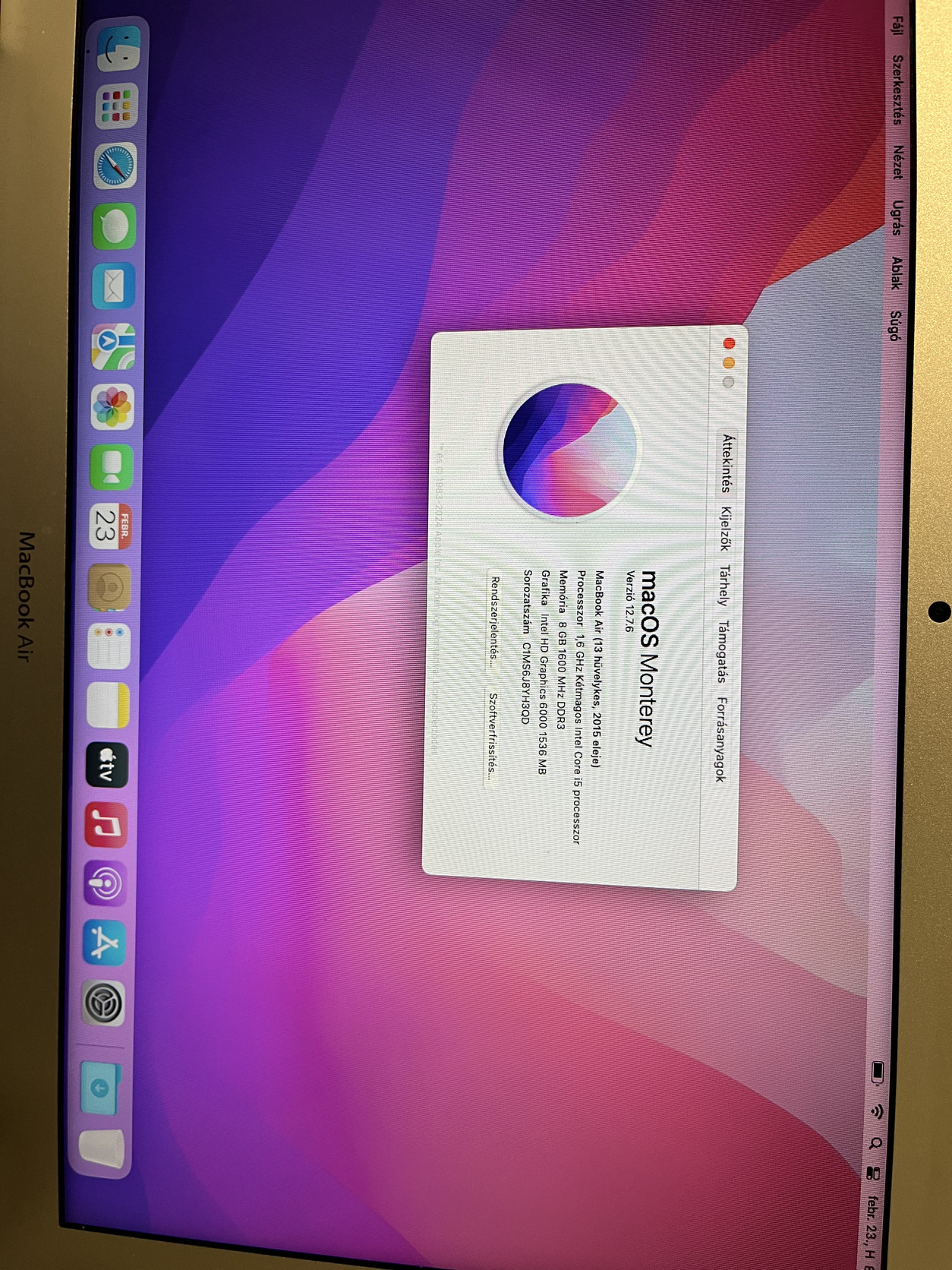Open Finder from the Dock
Screen dimensions: 952x1270
click(119, 49)
